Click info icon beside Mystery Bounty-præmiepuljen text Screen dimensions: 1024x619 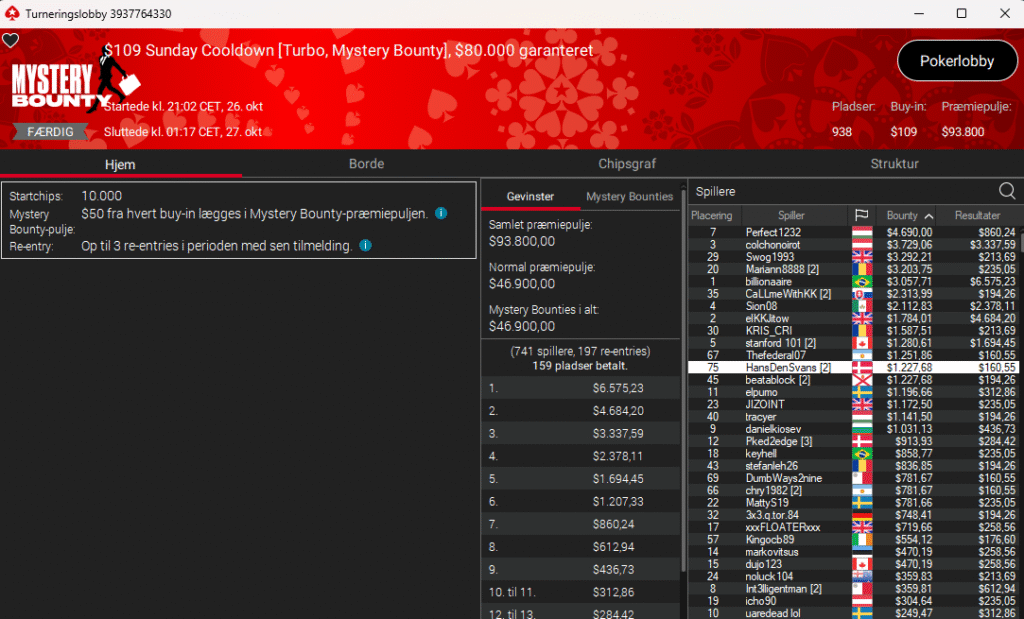click(x=441, y=214)
